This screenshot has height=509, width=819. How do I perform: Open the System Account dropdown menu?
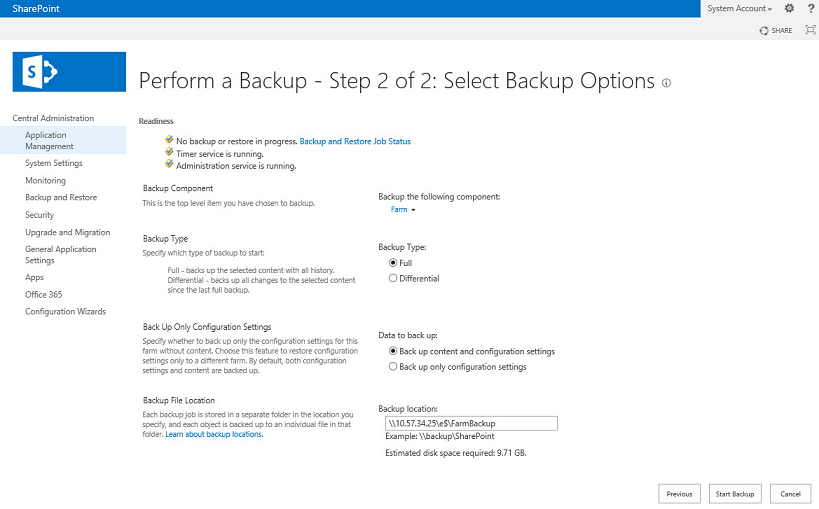point(739,8)
